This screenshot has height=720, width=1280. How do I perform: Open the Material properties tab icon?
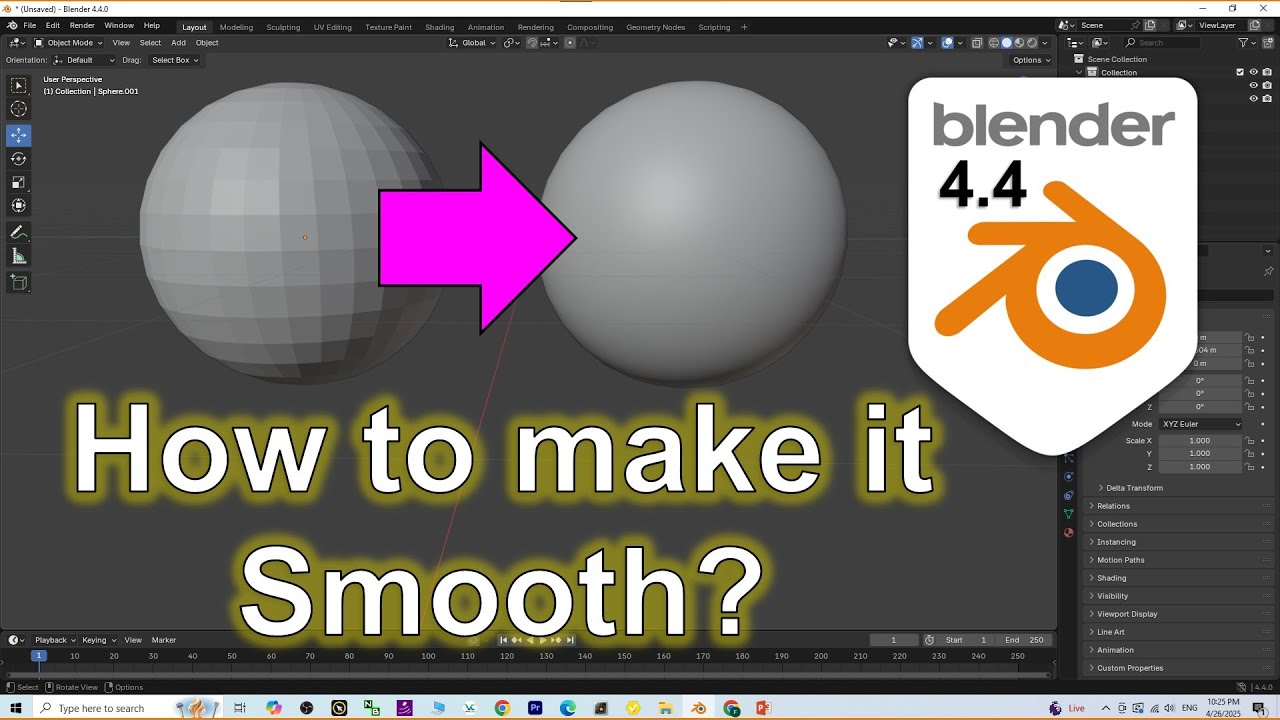point(1068,533)
